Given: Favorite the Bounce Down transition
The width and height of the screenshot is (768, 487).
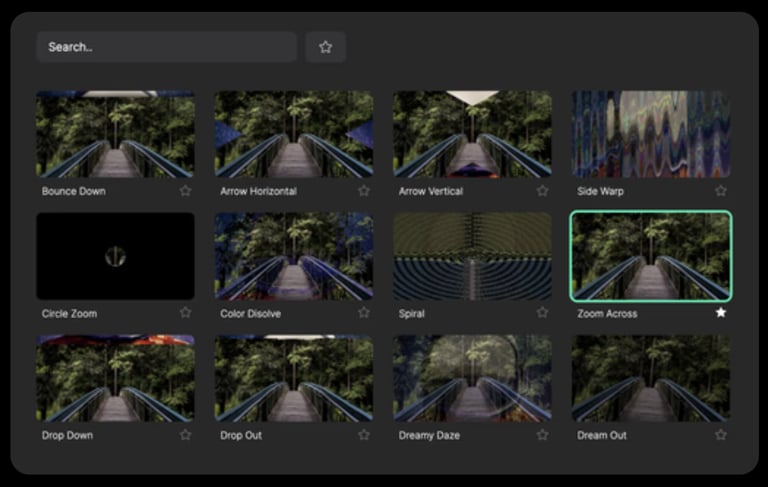Looking at the screenshot, I should (185, 191).
